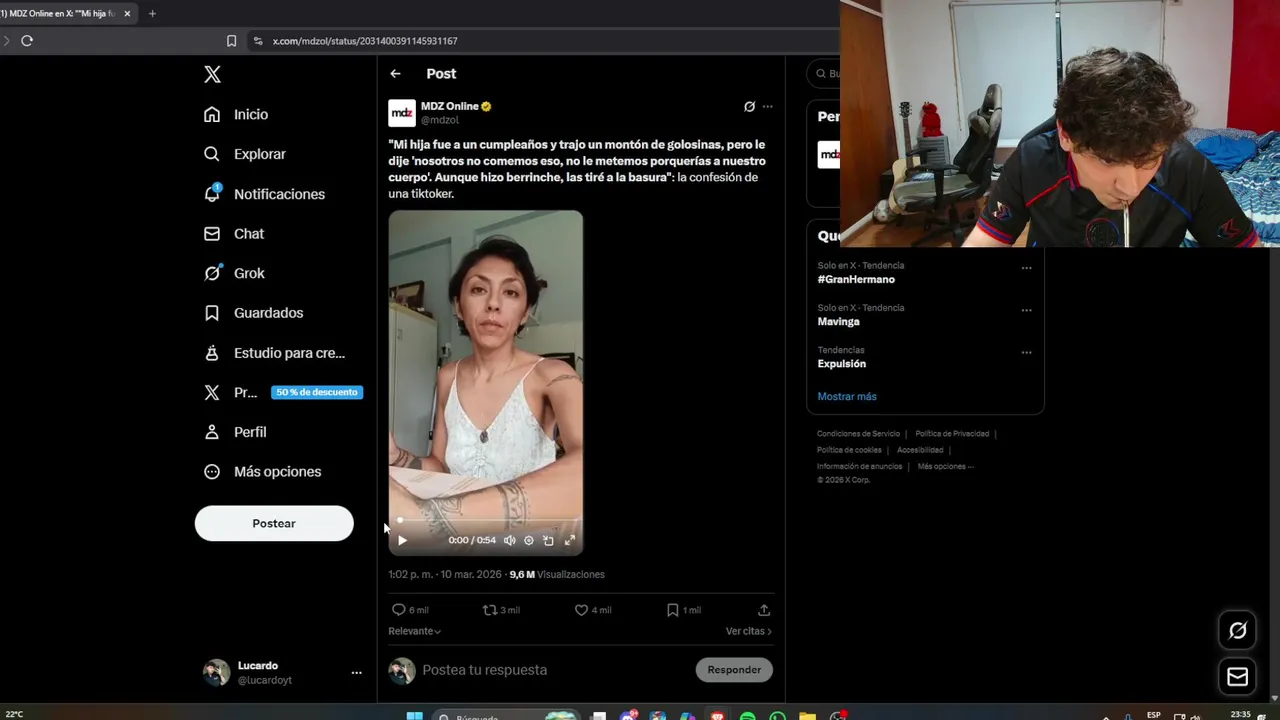The height and width of the screenshot is (720, 1280).
Task: Open Más opciones menu
Action: tap(263, 471)
